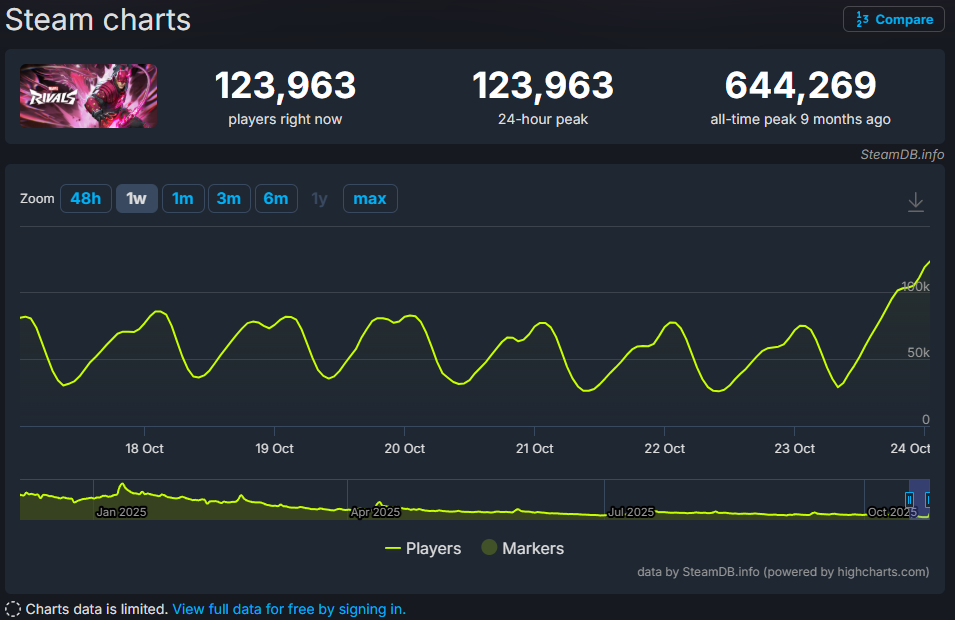The width and height of the screenshot is (955, 620).
Task: Click the 50k y-axis label
Action: click(x=918, y=353)
